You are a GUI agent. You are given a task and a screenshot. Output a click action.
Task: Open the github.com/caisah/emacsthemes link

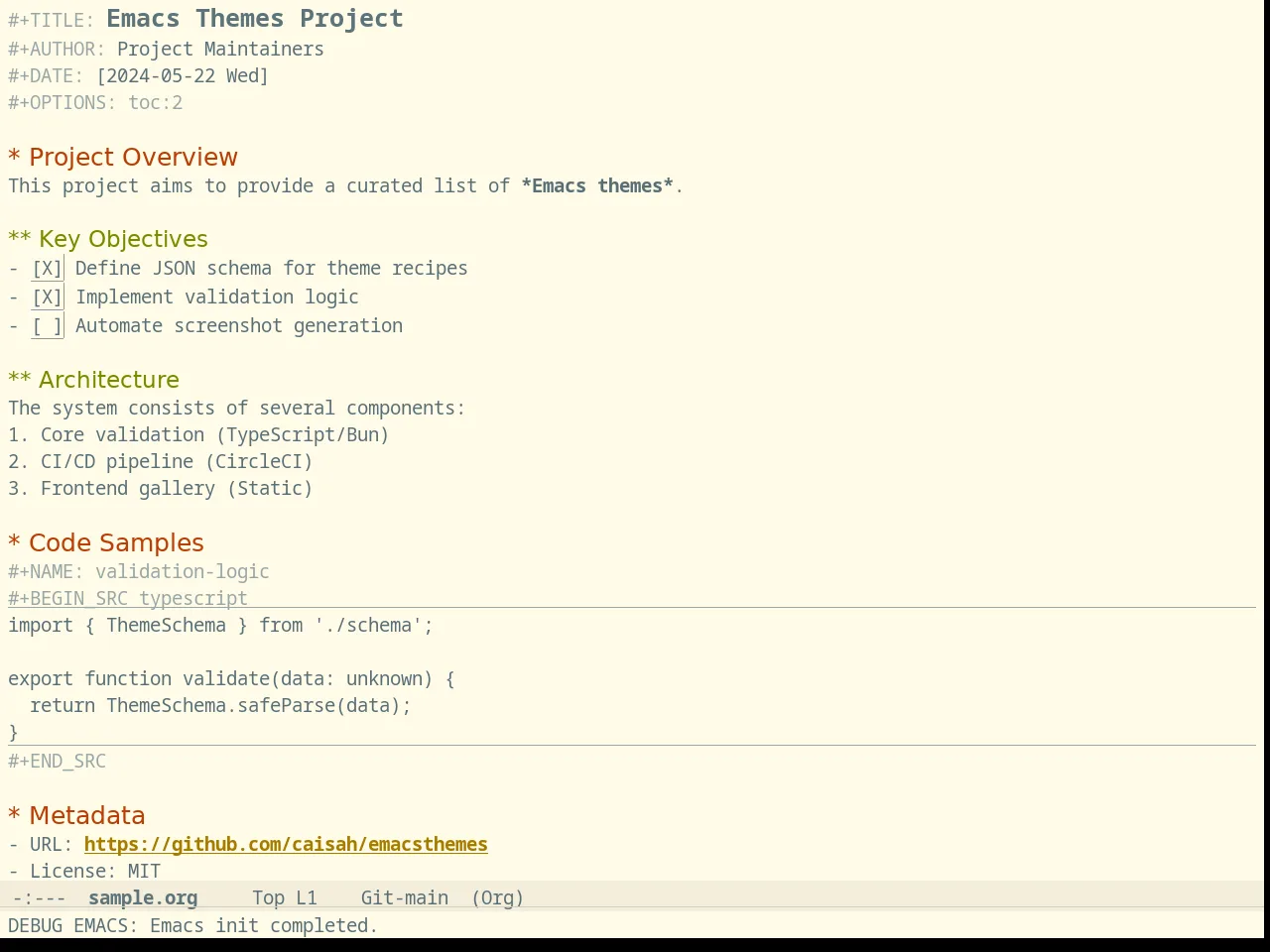(286, 844)
